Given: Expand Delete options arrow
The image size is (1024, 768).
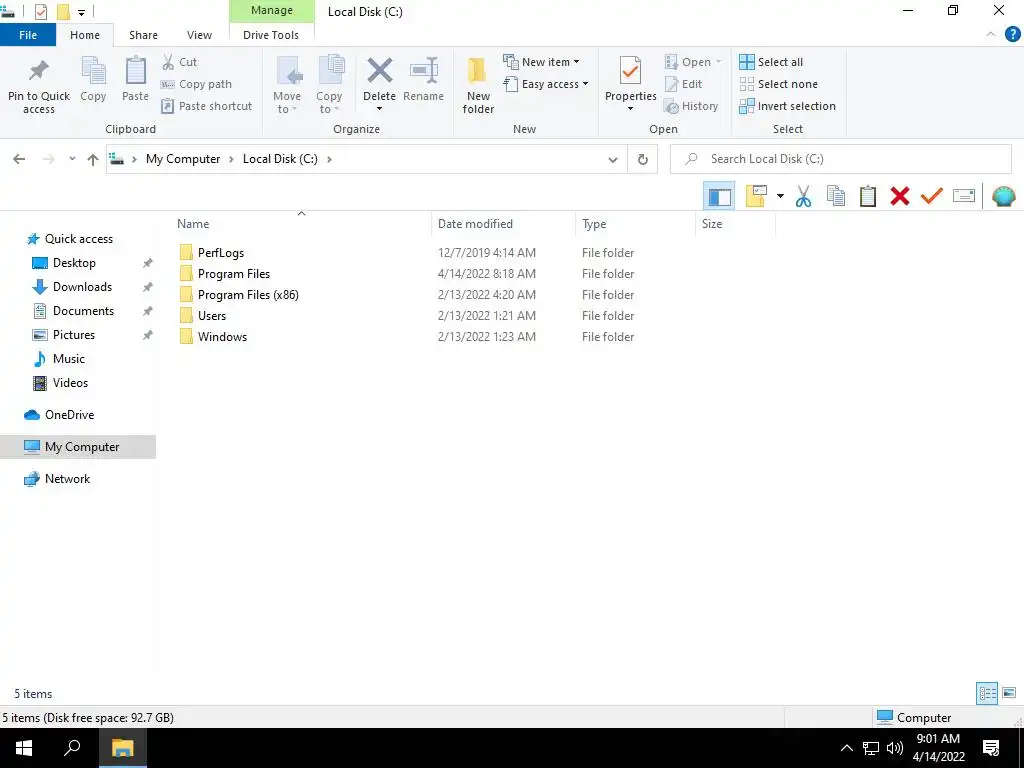Looking at the screenshot, I should 379,108.
